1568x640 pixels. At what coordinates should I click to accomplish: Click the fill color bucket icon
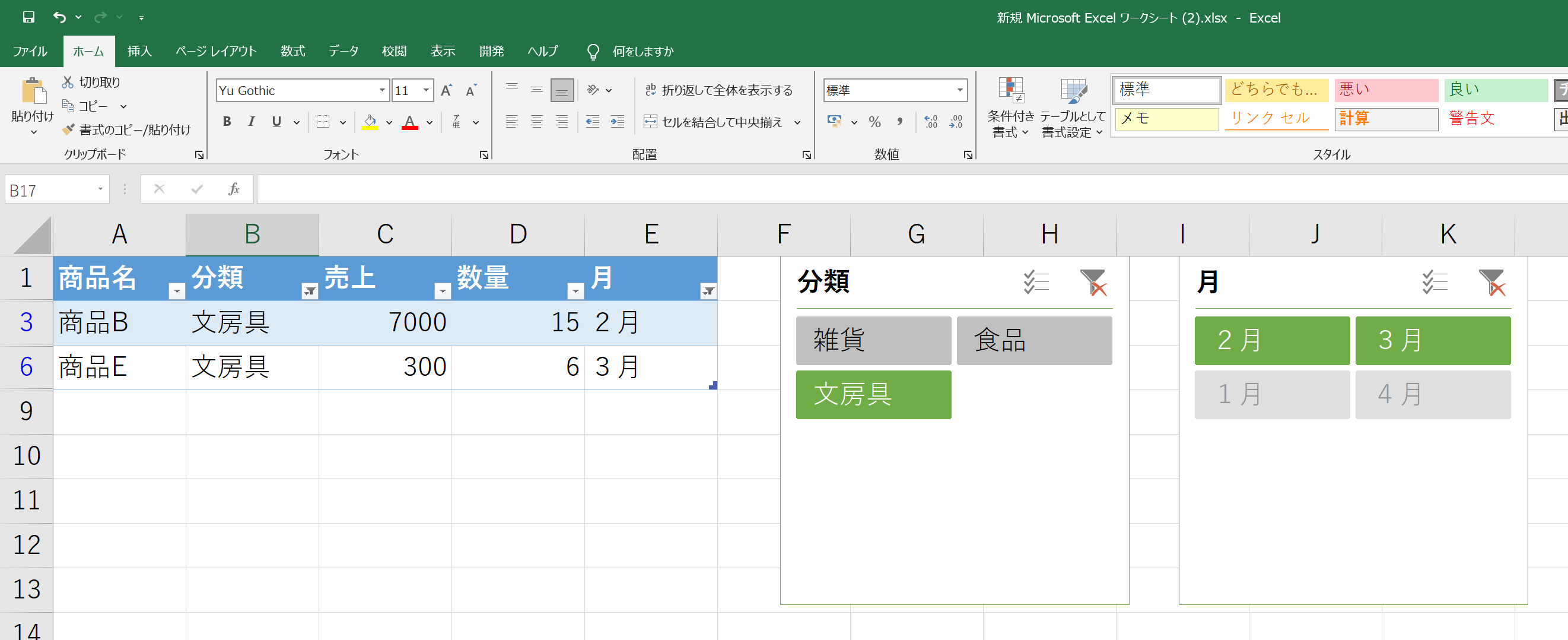pos(370,122)
